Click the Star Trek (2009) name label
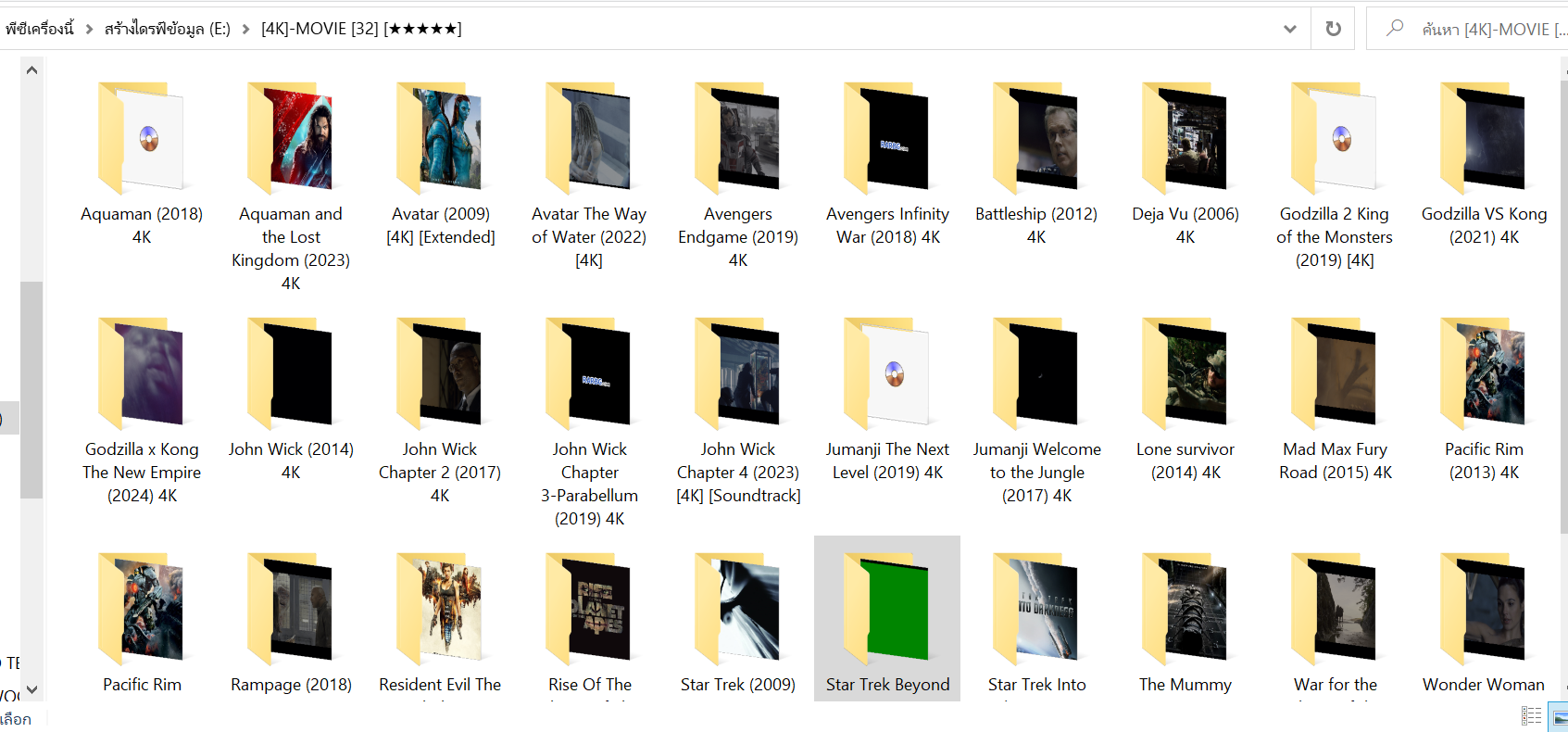Screen dimensions: 1568x732 (x=738, y=685)
